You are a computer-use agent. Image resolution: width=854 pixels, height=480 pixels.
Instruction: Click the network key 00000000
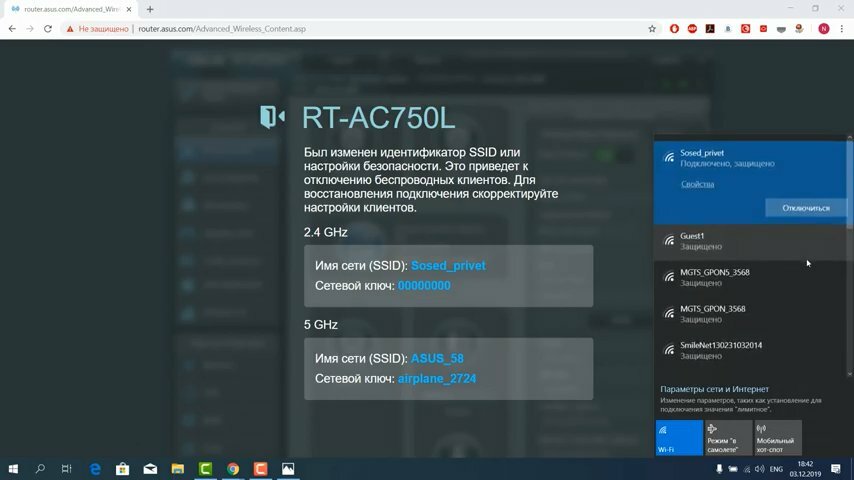point(424,285)
